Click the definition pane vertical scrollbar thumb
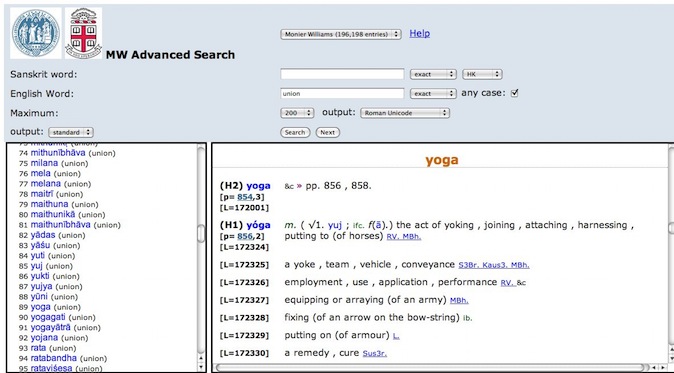The image size is (674, 373). pos(671,228)
